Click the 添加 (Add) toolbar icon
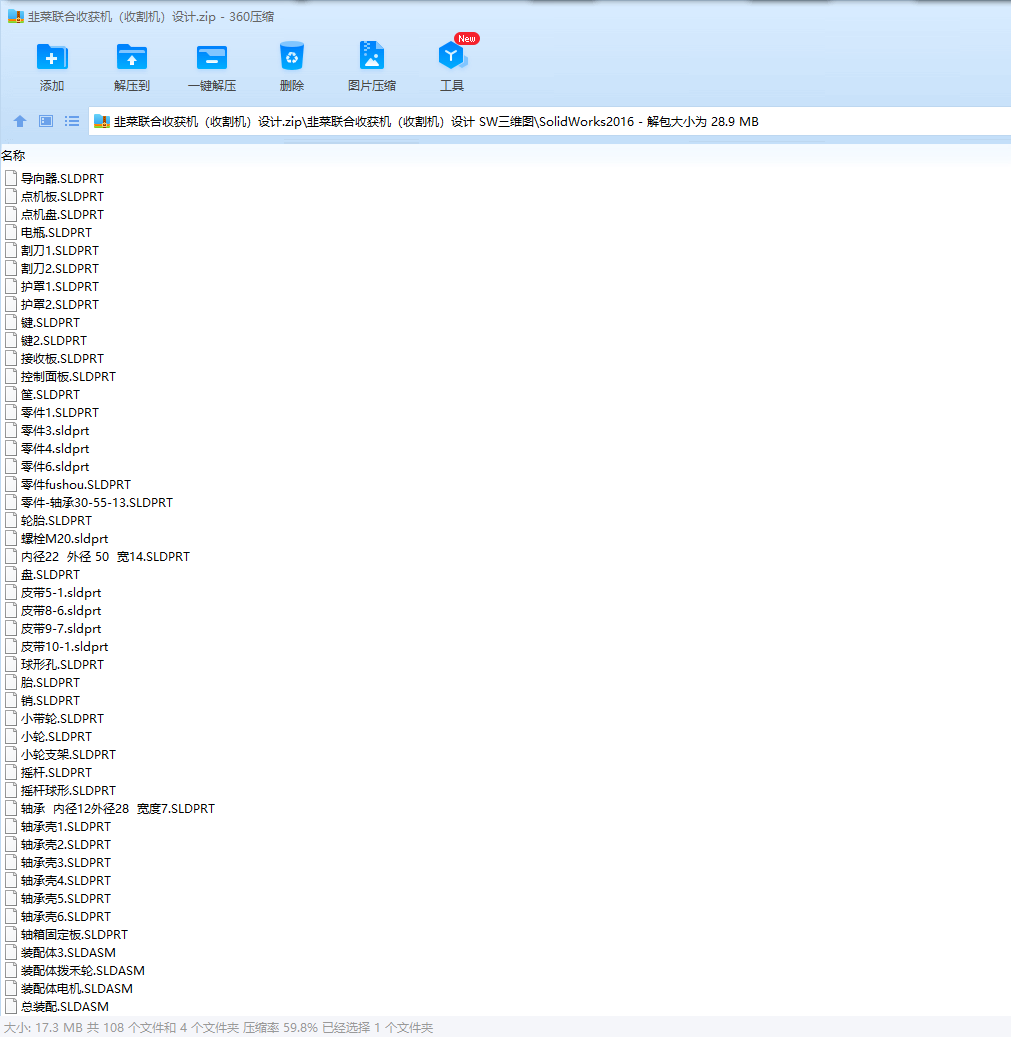Image resolution: width=1011 pixels, height=1037 pixels. click(x=52, y=58)
